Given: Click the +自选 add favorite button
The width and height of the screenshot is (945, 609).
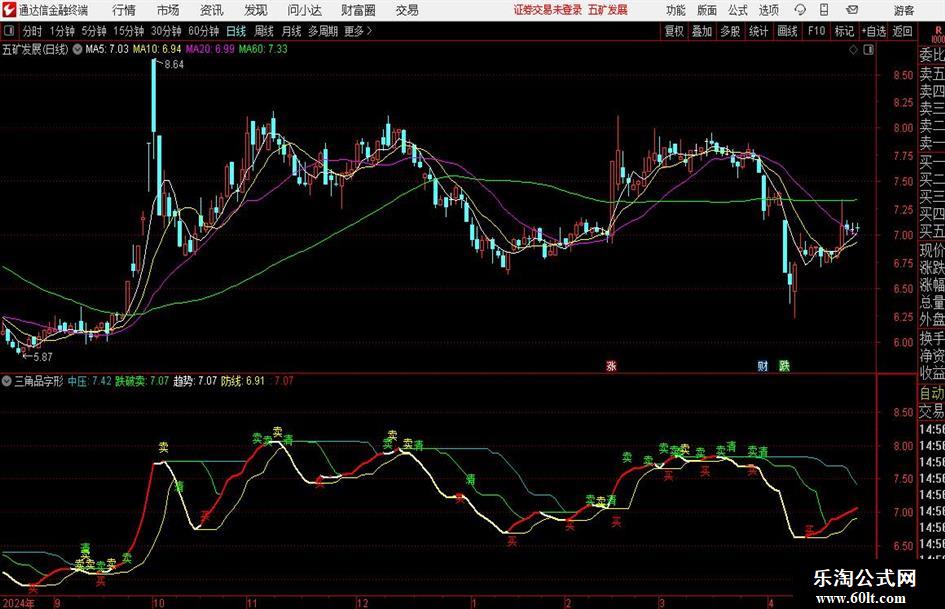Looking at the screenshot, I should 873,31.
